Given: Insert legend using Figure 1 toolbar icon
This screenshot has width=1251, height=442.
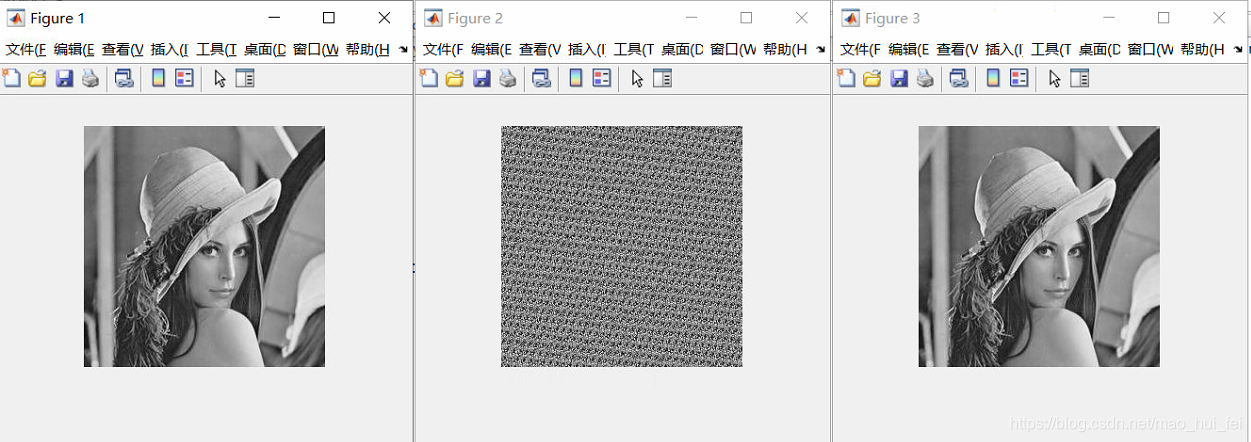Looking at the screenshot, I should 184,78.
